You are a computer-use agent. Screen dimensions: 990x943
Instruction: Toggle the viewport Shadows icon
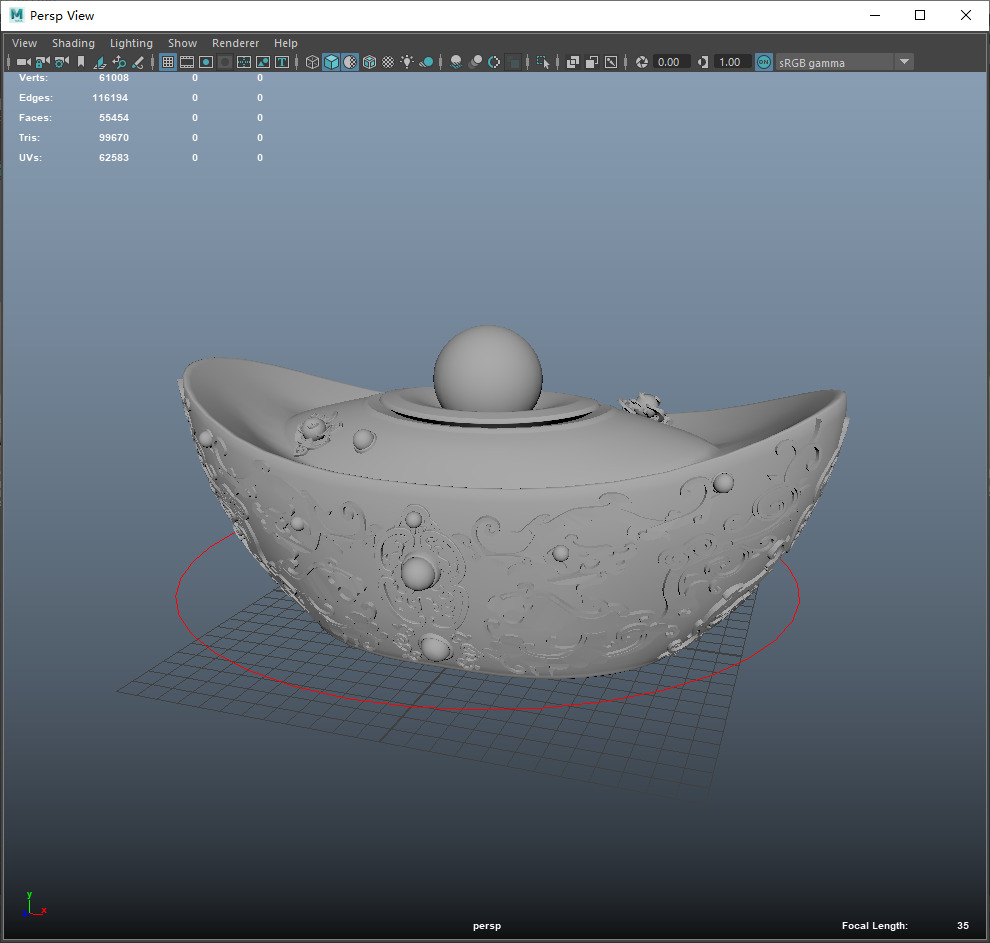pyautogui.click(x=426, y=62)
